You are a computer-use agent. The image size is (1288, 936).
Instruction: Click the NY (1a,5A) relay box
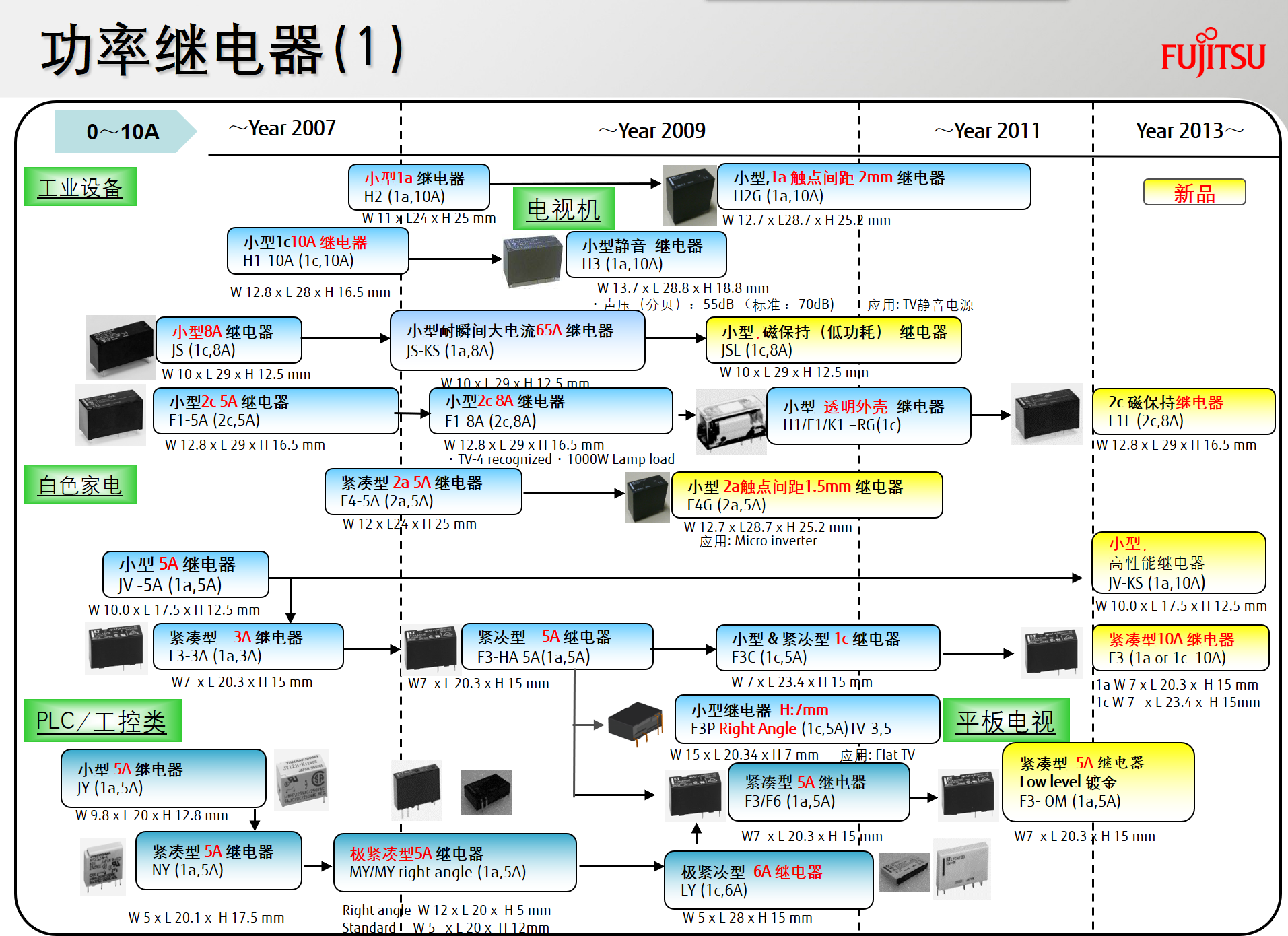pos(218,861)
